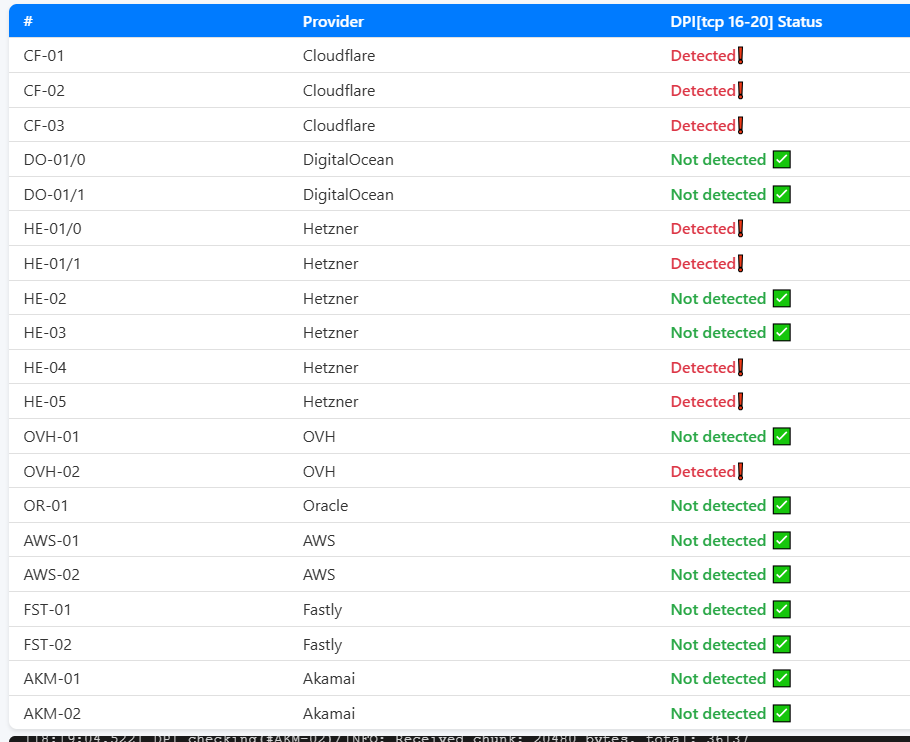
Task: Click 'Not detected' status text in AKM-02 row
Action: click(718, 713)
